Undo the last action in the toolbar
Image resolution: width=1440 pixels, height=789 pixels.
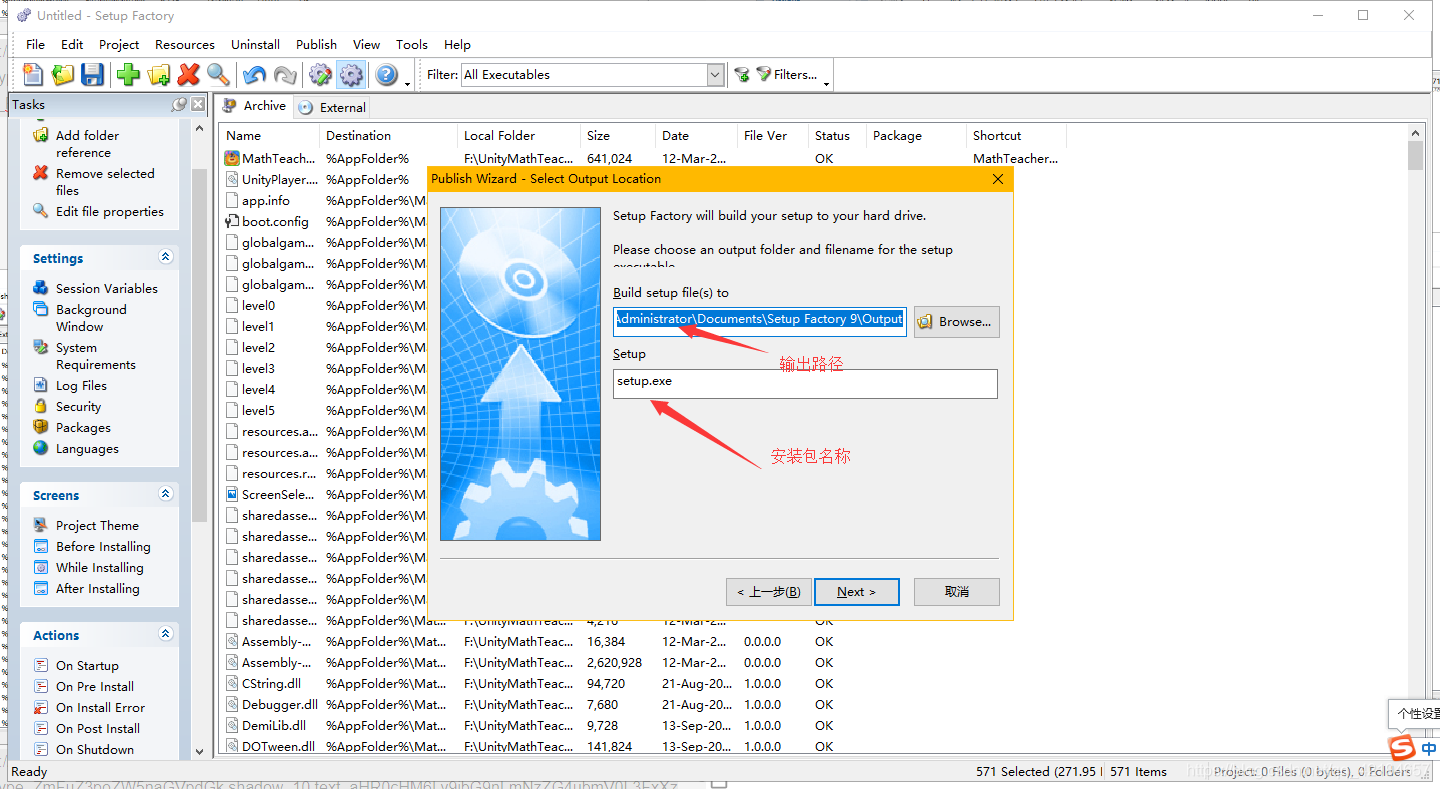[254, 74]
